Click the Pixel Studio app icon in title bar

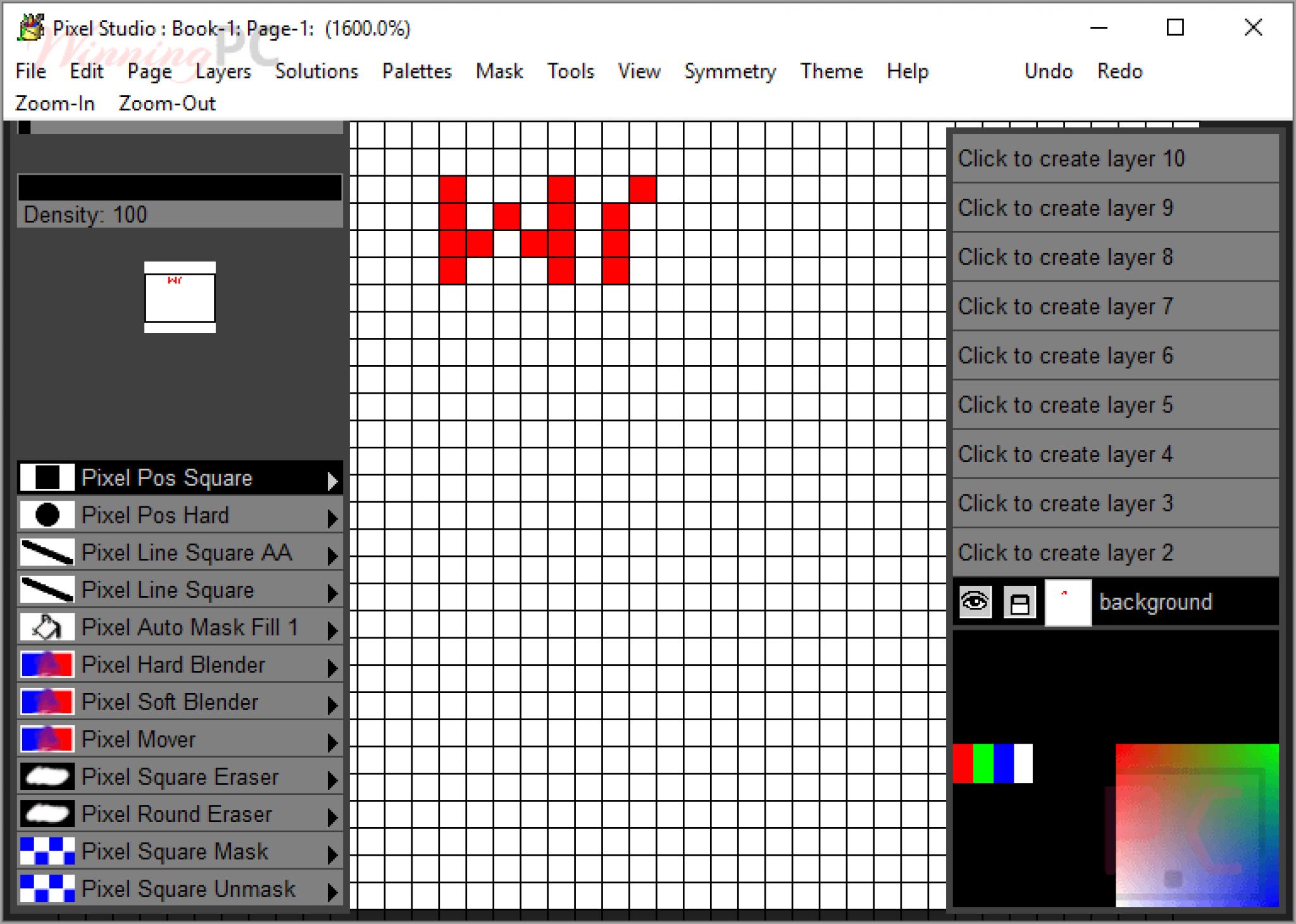tap(30, 28)
